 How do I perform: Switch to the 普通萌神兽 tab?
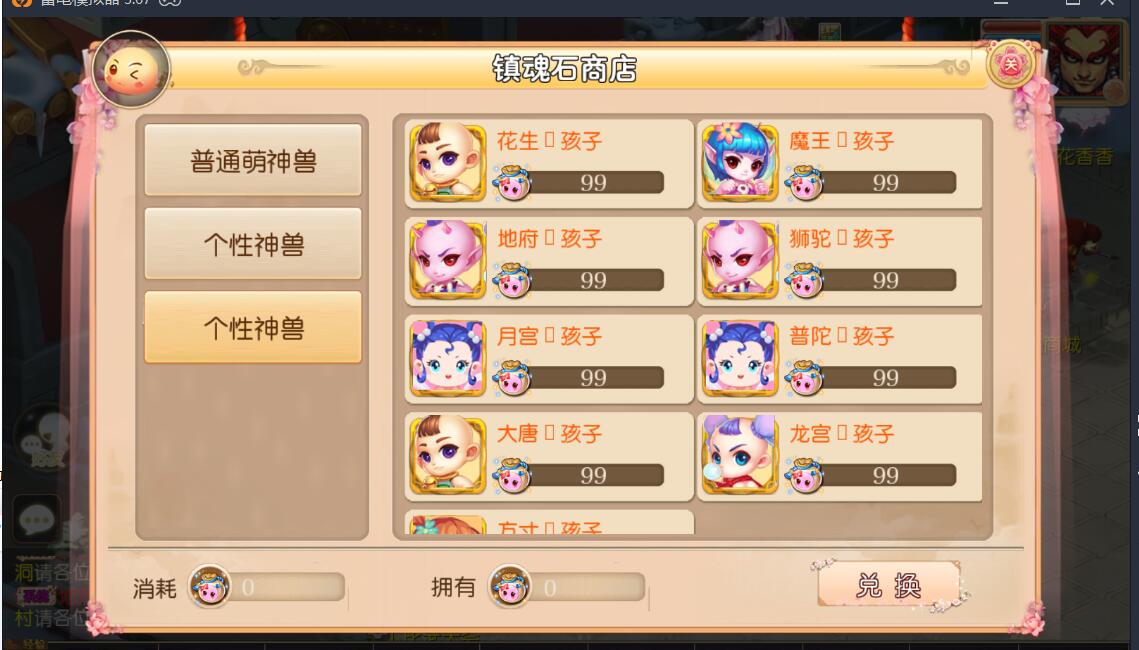(253, 160)
